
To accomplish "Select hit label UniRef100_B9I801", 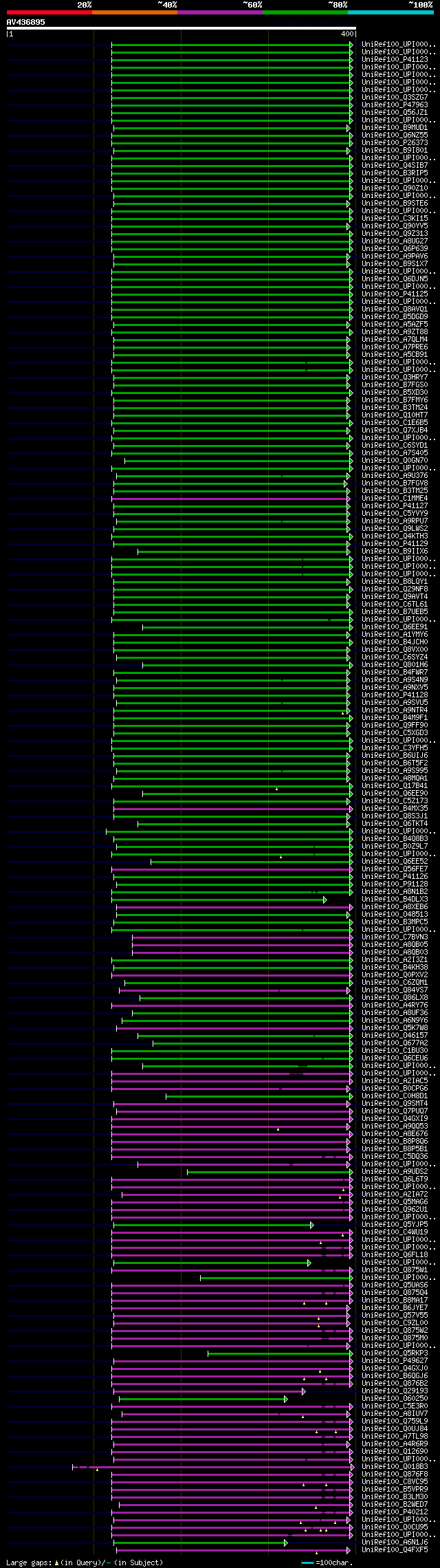I will pos(395,150).
